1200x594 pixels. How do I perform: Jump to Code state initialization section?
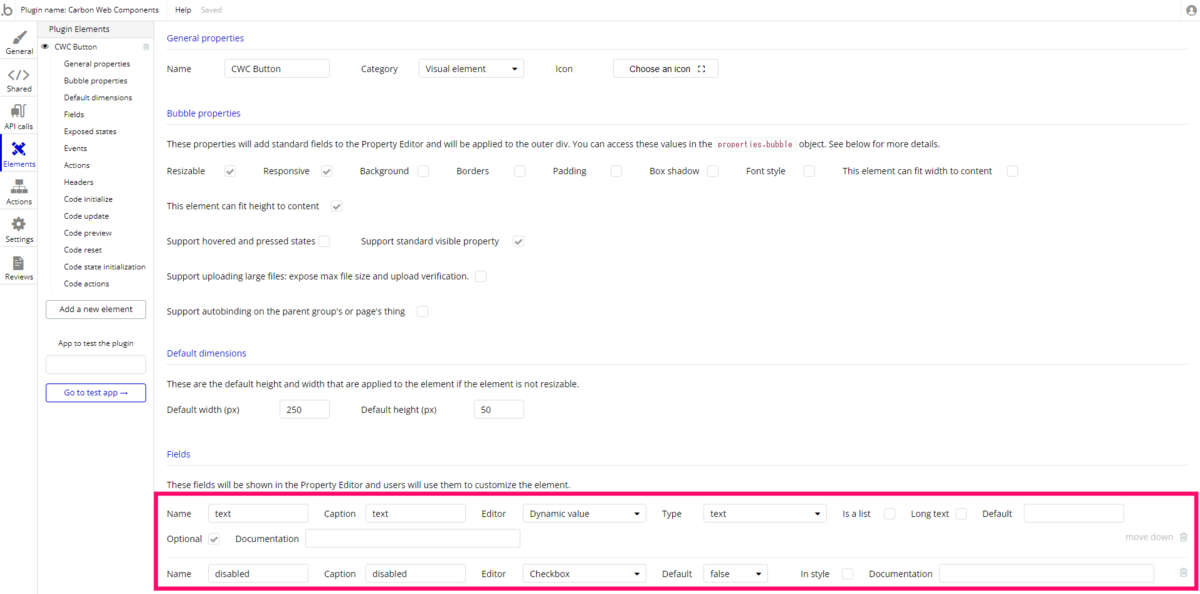pyautogui.click(x=105, y=267)
